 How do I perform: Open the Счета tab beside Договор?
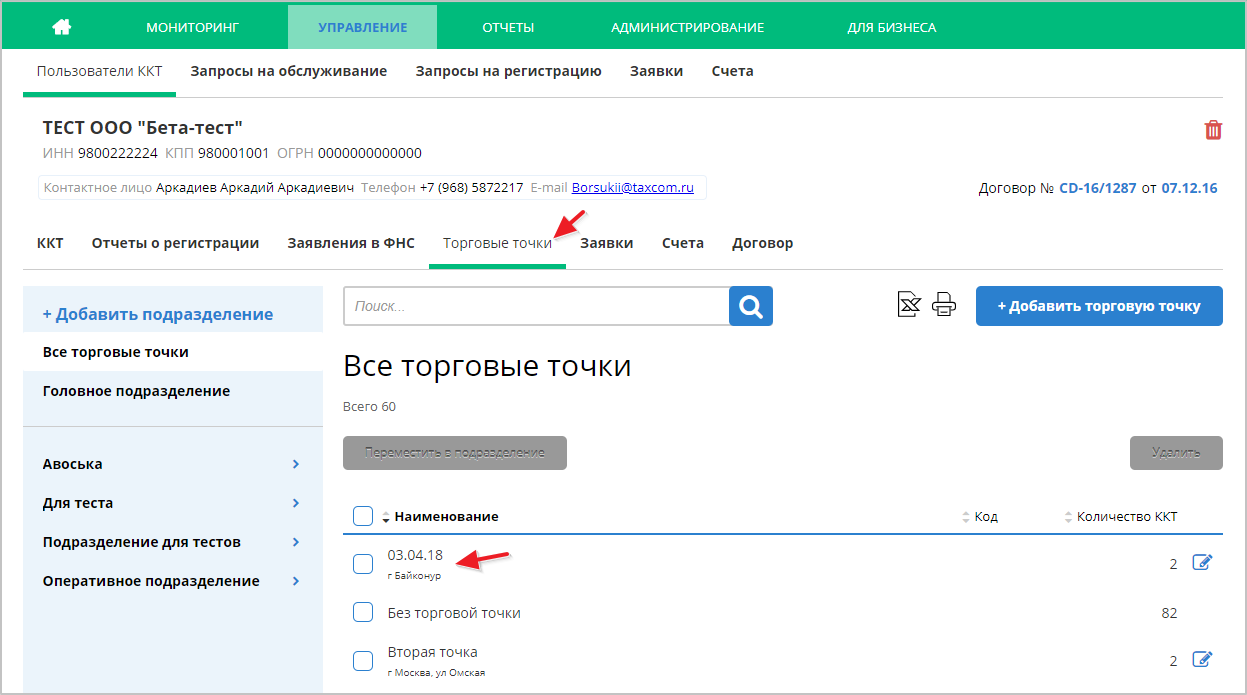[683, 243]
